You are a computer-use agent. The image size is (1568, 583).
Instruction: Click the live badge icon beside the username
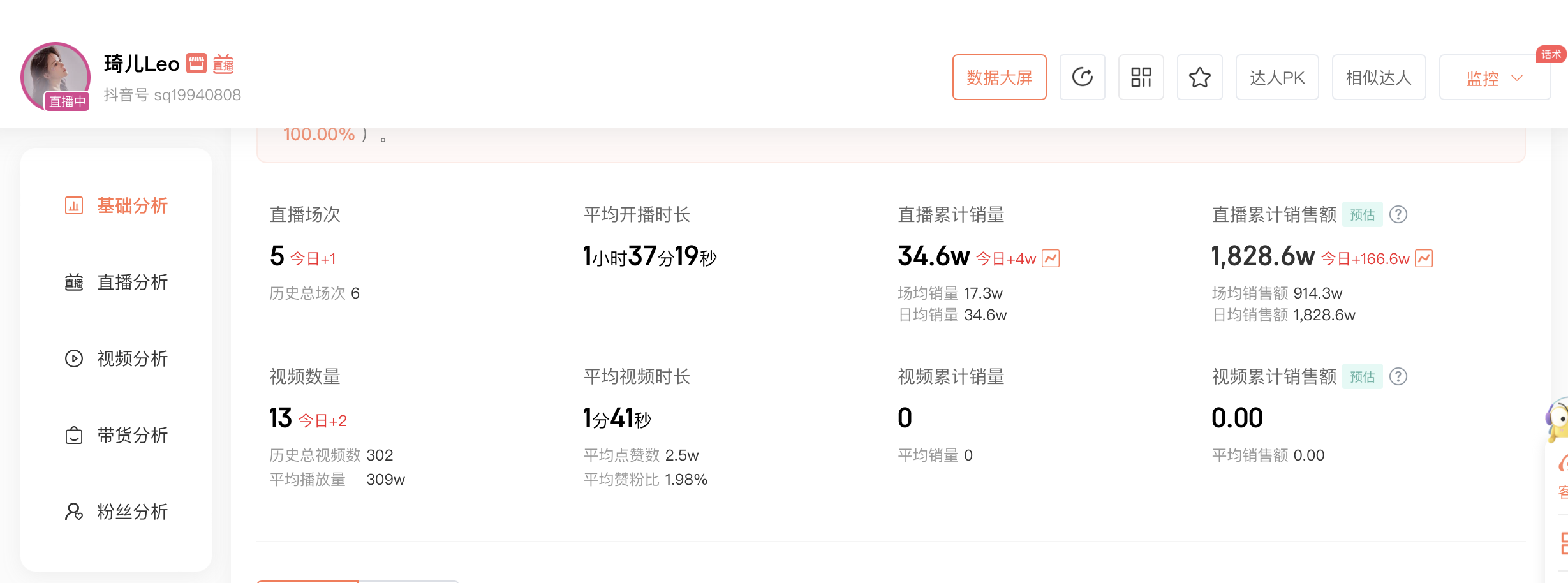(223, 64)
